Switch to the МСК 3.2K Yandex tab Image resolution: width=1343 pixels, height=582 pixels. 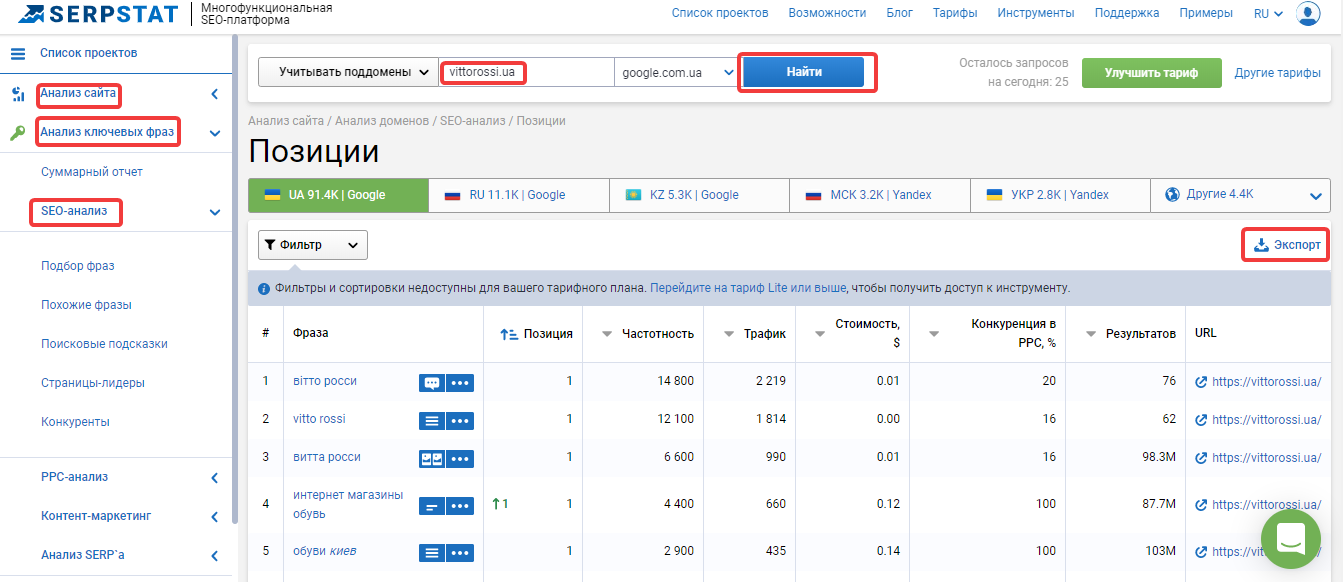click(880, 195)
